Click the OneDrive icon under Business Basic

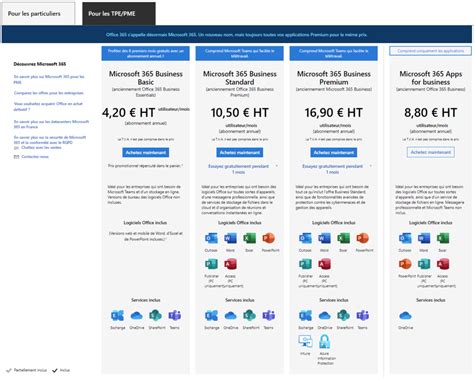click(x=136, y=315)
